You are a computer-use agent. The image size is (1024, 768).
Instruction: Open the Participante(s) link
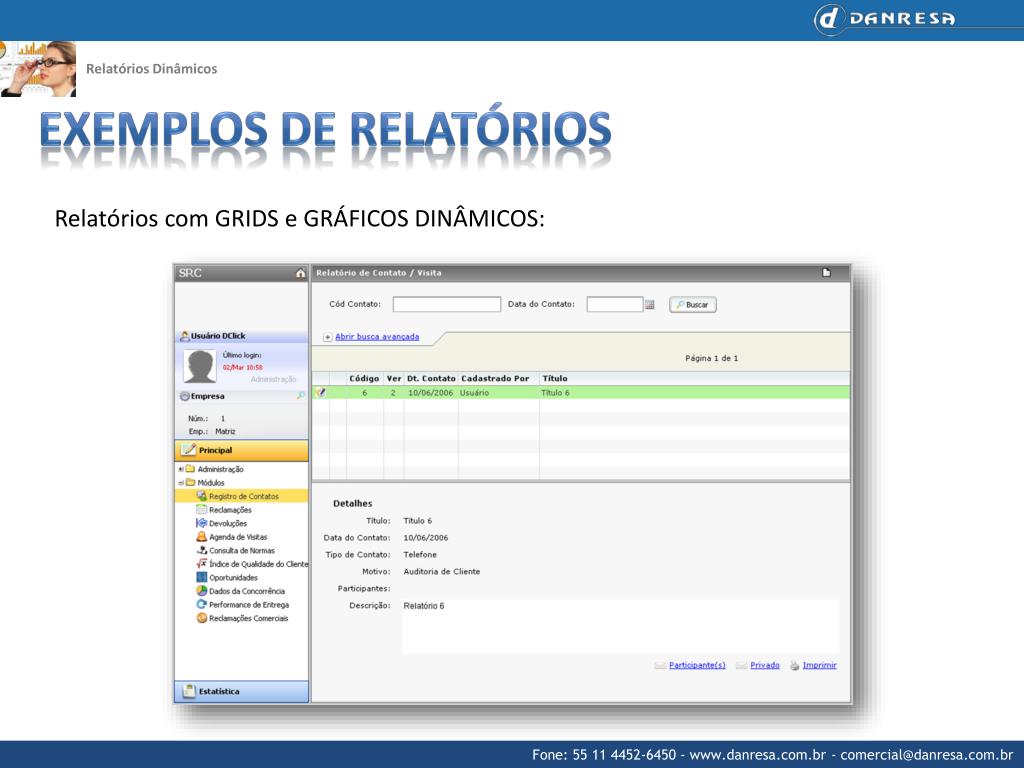coord(696,665)
